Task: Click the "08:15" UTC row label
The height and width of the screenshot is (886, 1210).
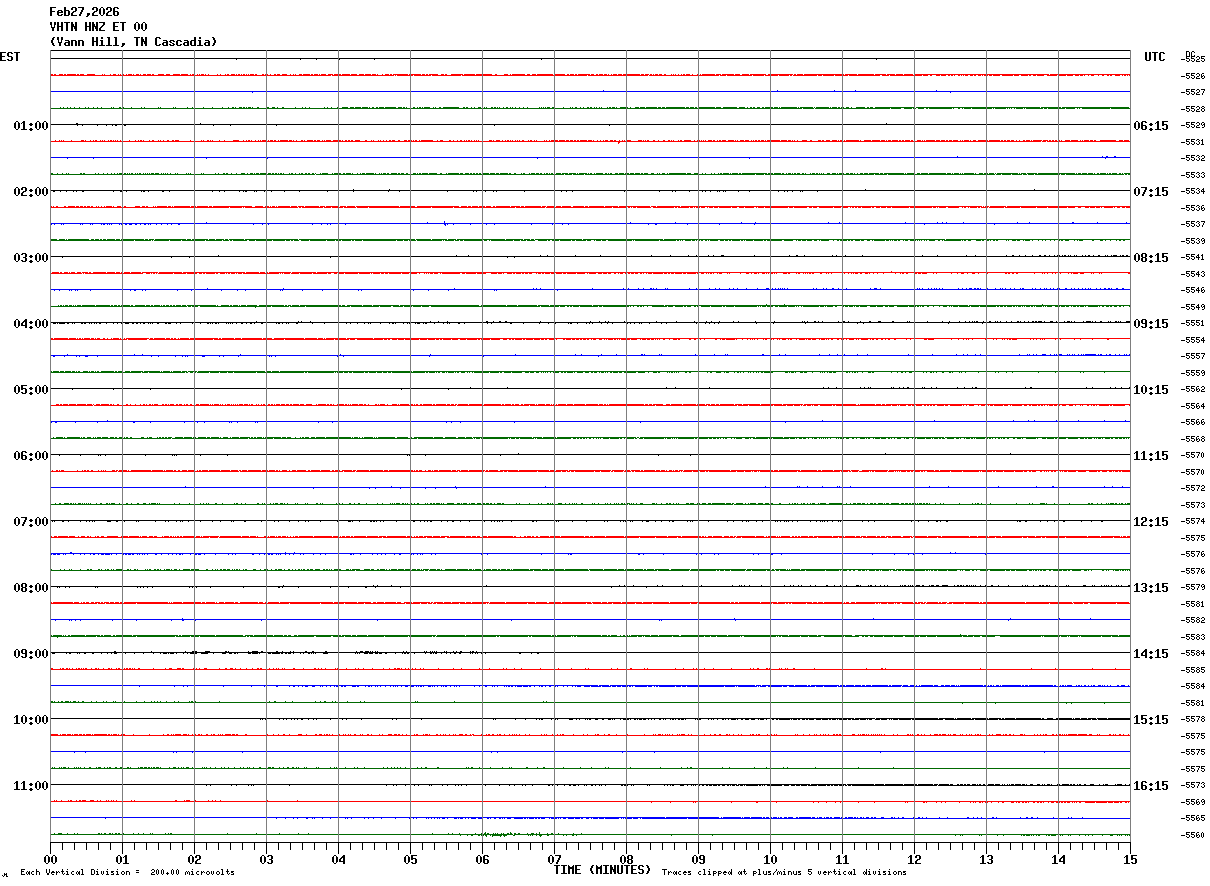Action: tap(1151, 258)
